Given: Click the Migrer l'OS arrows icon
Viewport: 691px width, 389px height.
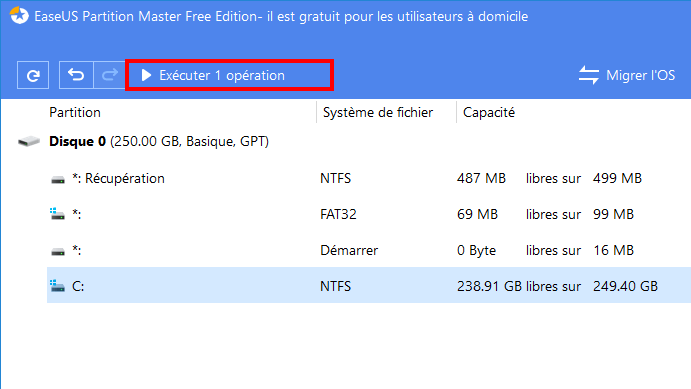Looking at the screenshot, I should [589, 75].
